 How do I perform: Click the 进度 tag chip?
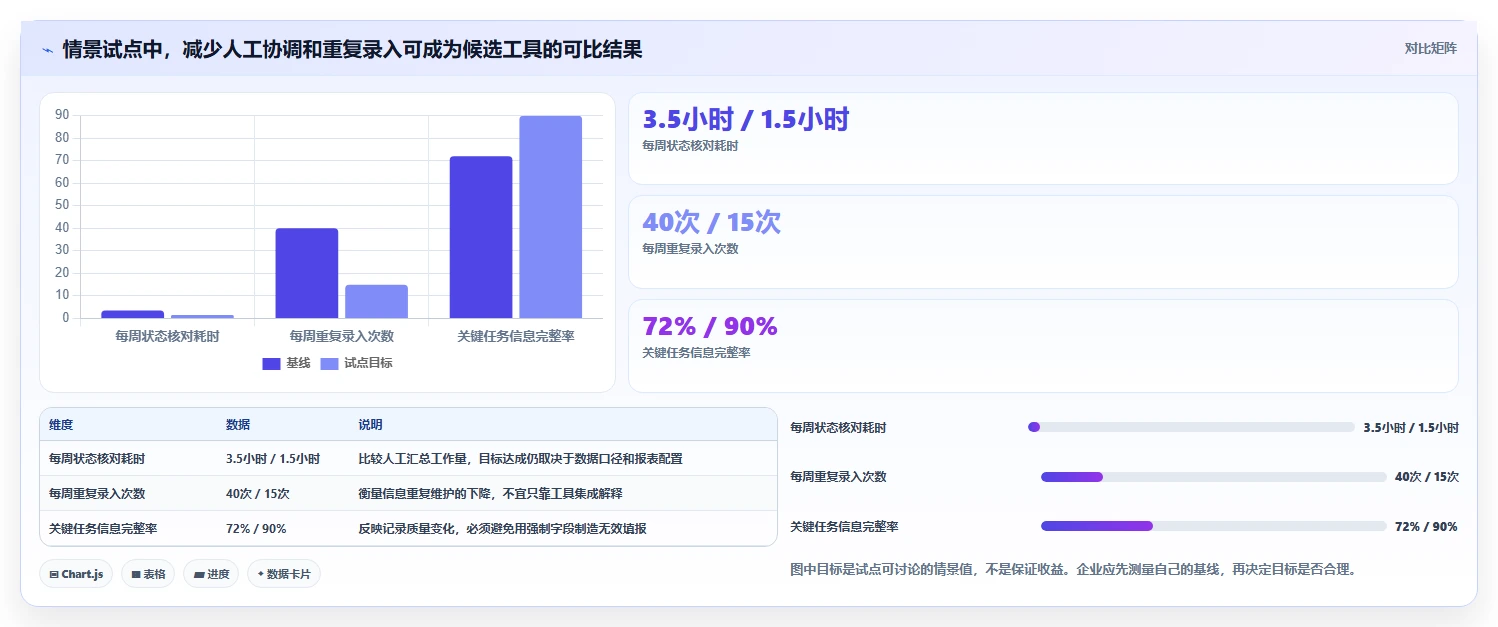(211, 574)
